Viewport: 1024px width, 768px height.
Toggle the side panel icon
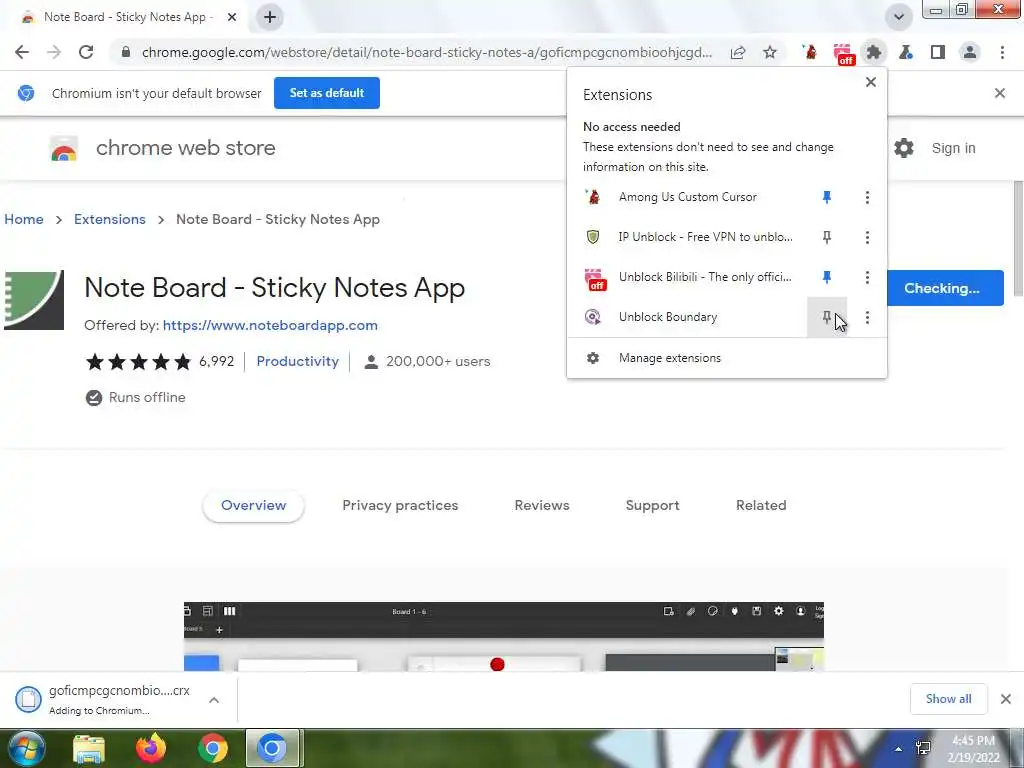(x=938, y=52)
